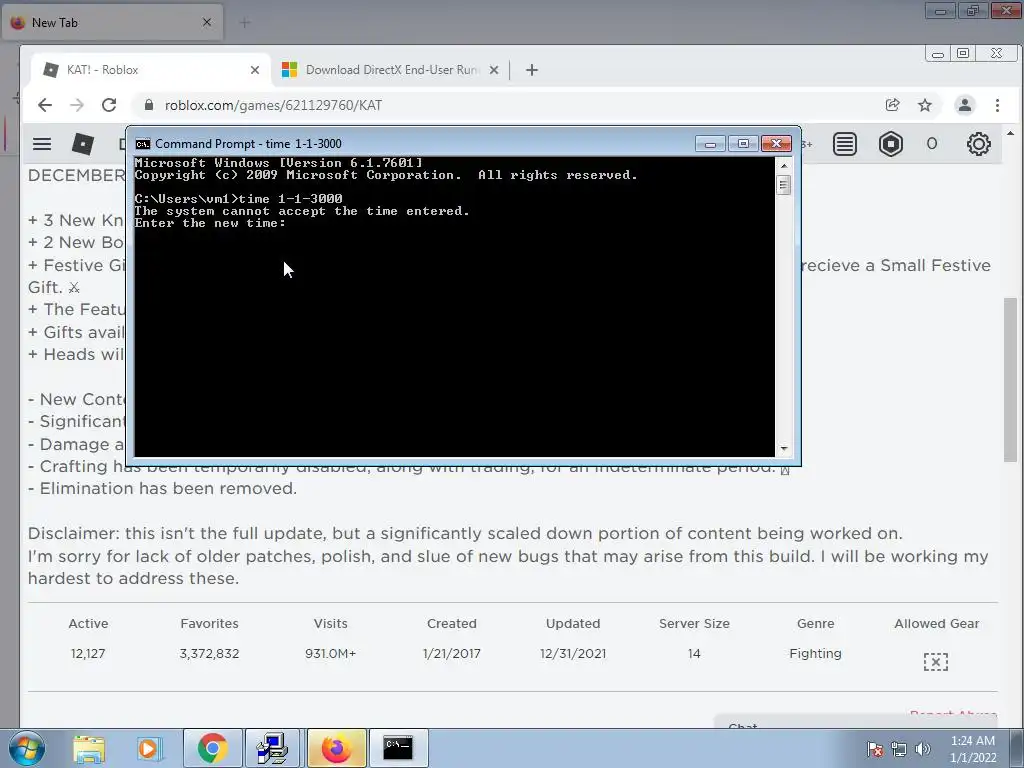Minimize the Chrome window

(938, 54)
